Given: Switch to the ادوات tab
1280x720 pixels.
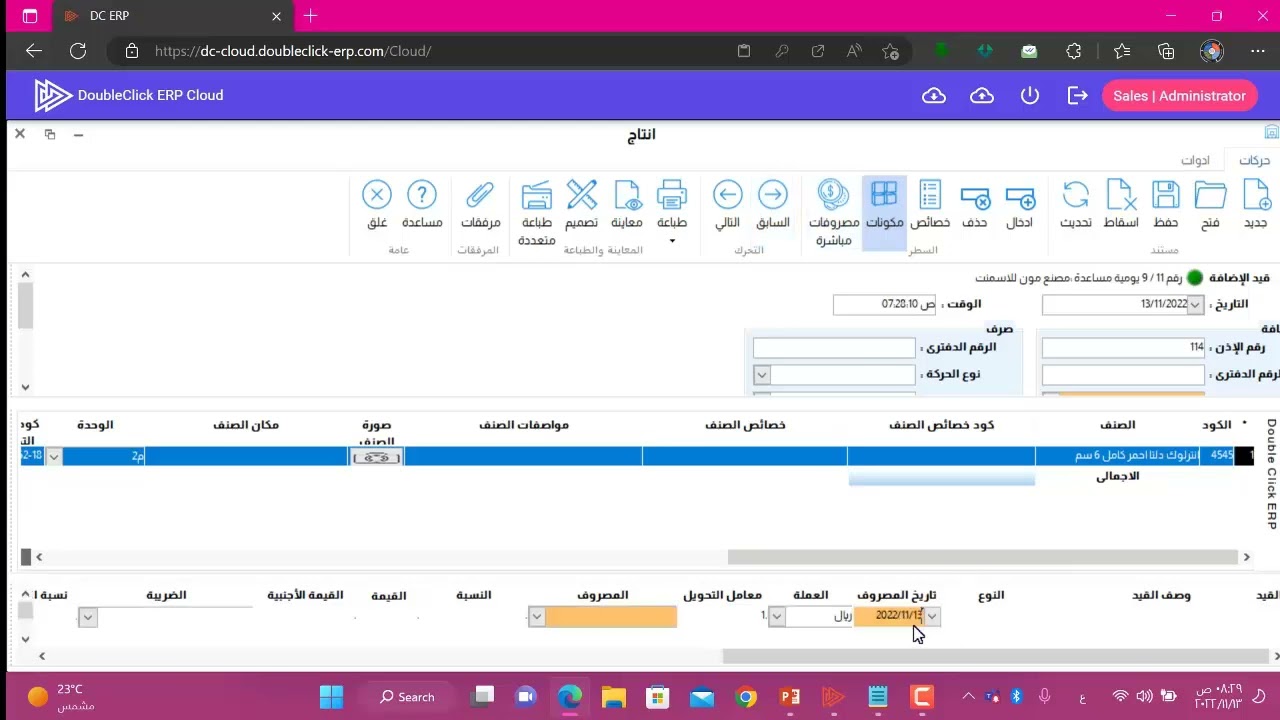Looking at the screenshot, I should (x=1195, y=160).
